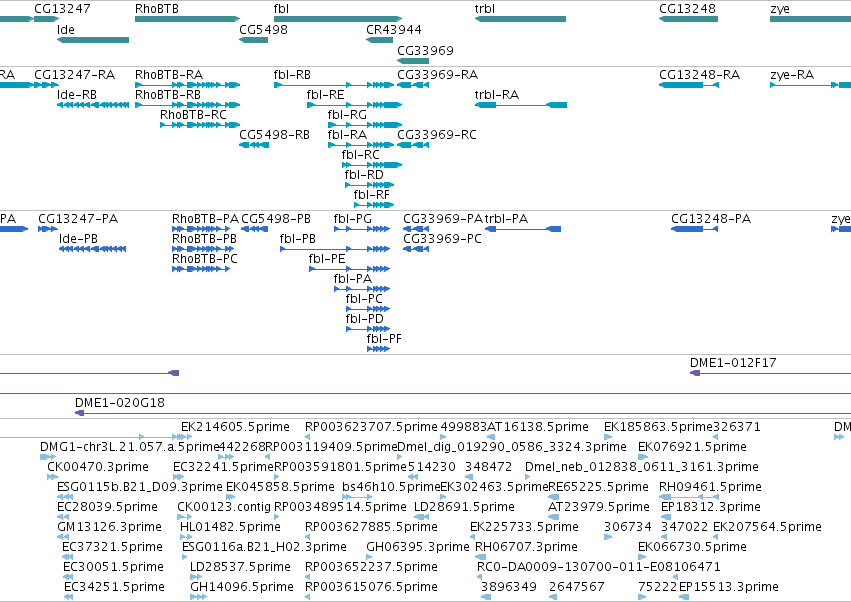Click the CG5498 gene label

tap(263, 29)
